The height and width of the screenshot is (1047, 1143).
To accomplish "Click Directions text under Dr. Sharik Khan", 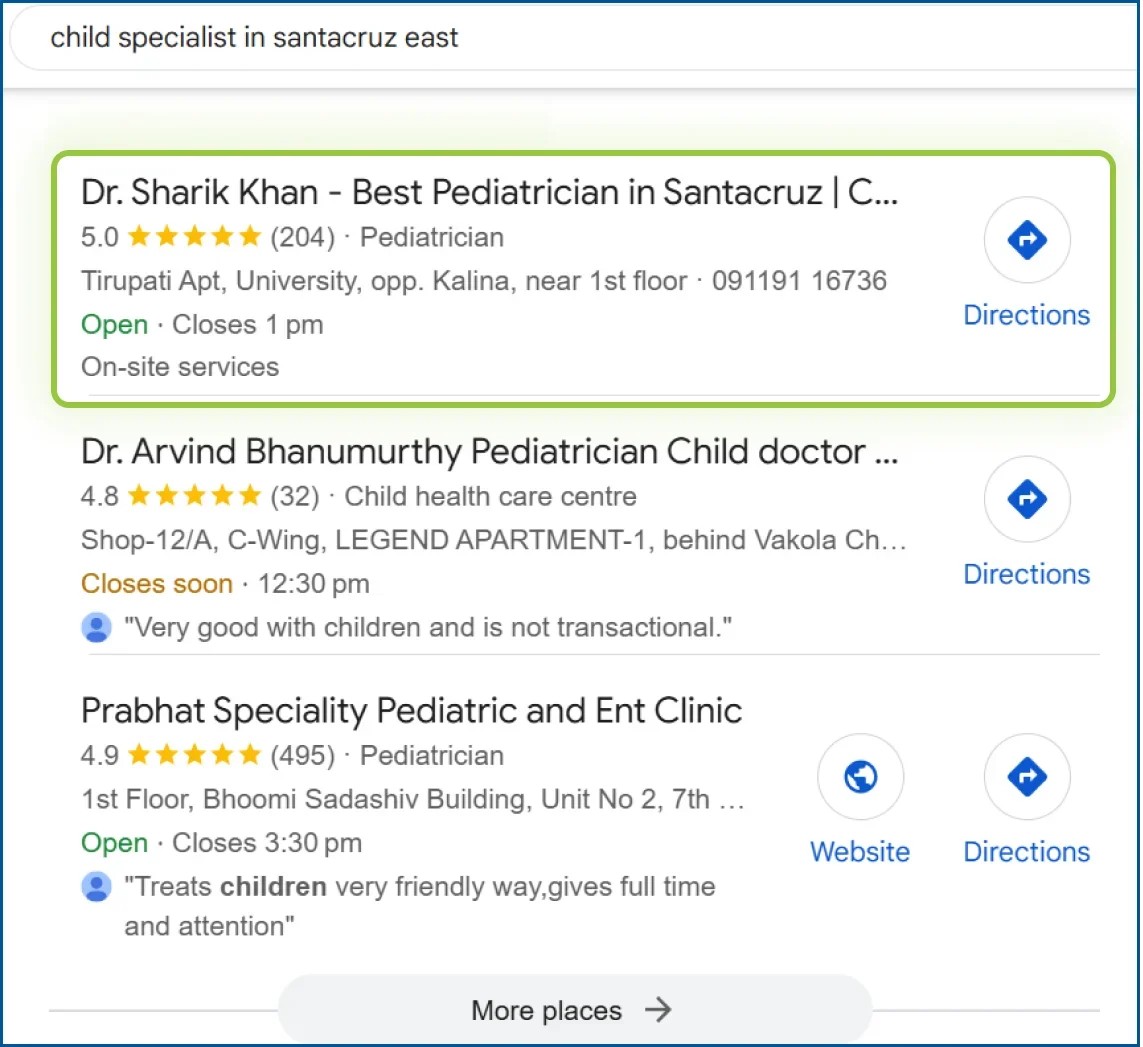I will point(1026,315).
